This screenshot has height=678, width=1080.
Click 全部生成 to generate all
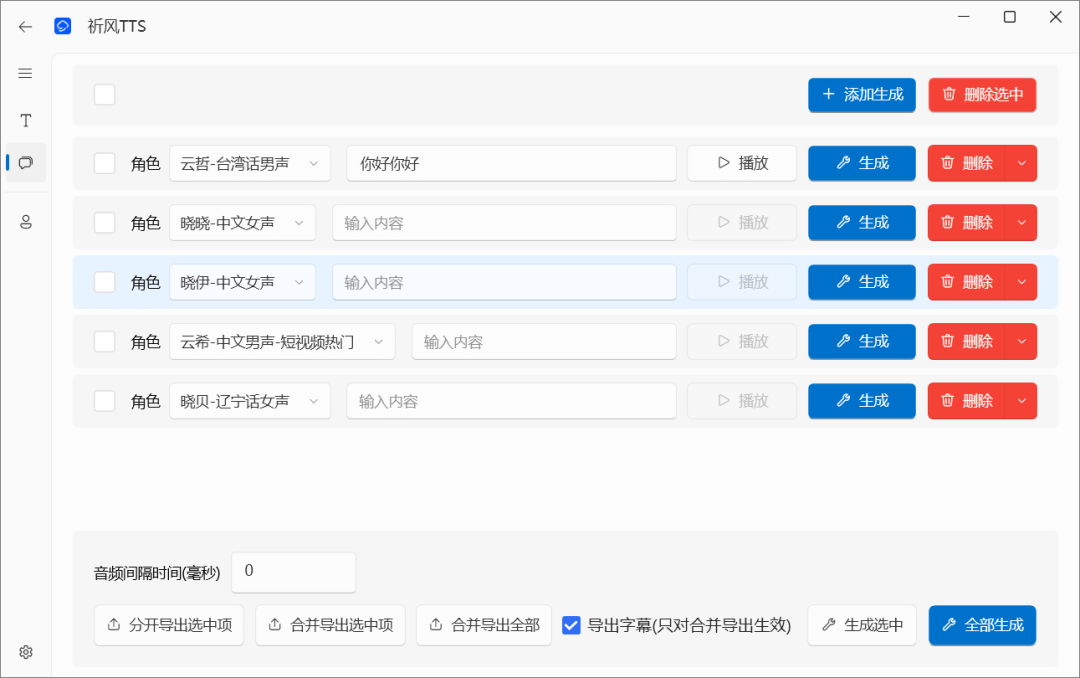(982, 625)
